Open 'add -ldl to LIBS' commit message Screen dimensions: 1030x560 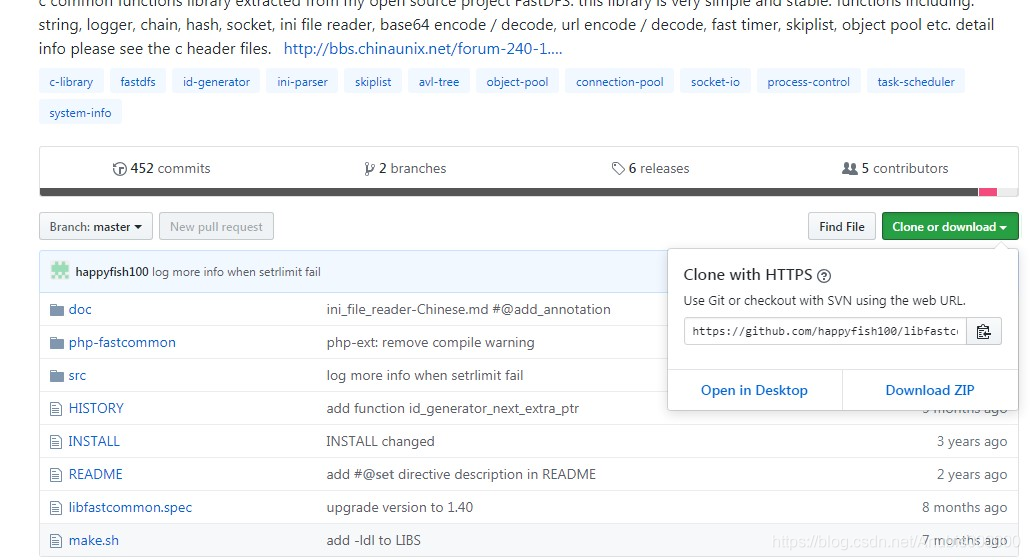click(x=373, y=541)
